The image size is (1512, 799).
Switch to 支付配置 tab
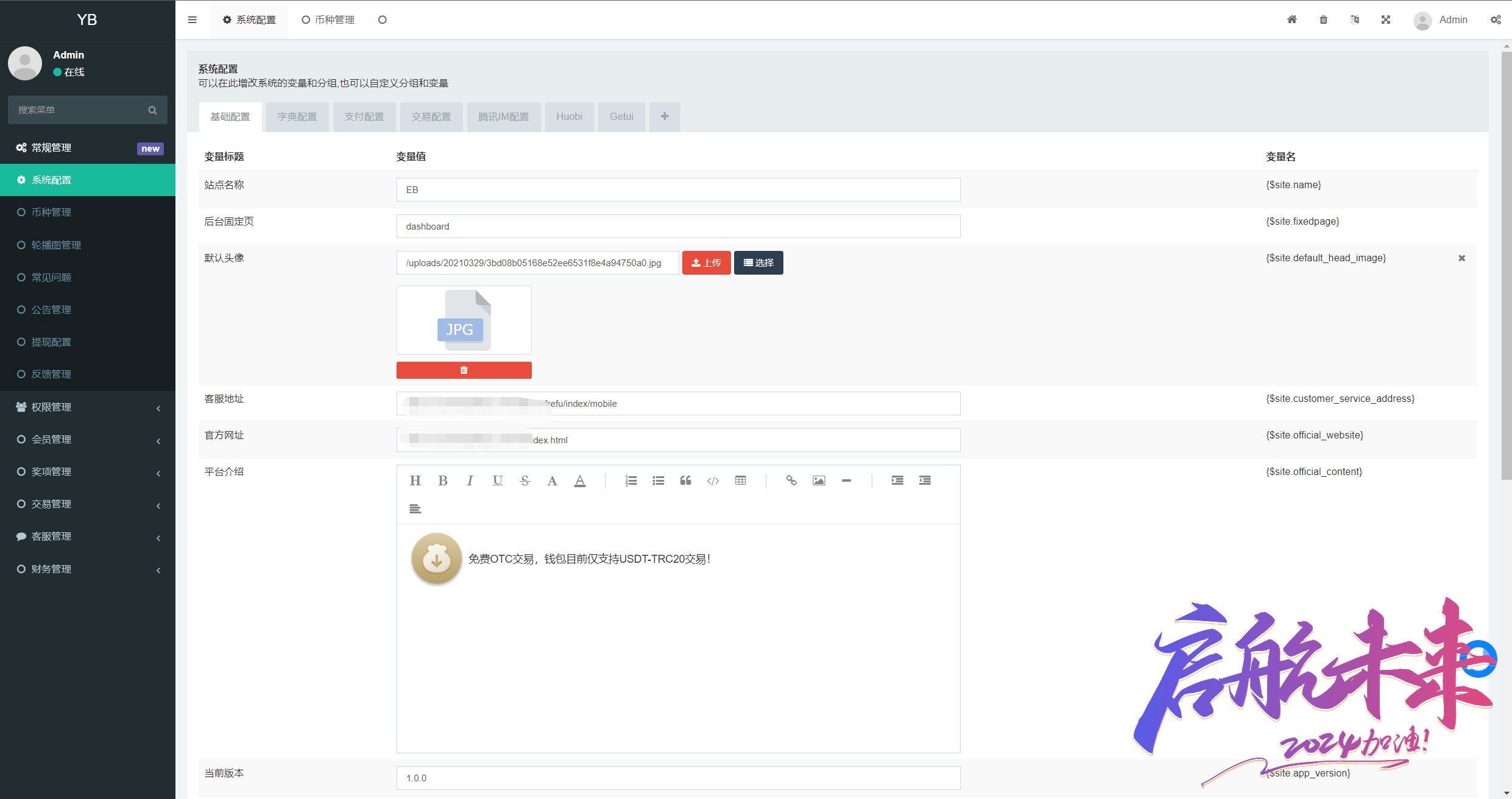(x=364, y=117)
